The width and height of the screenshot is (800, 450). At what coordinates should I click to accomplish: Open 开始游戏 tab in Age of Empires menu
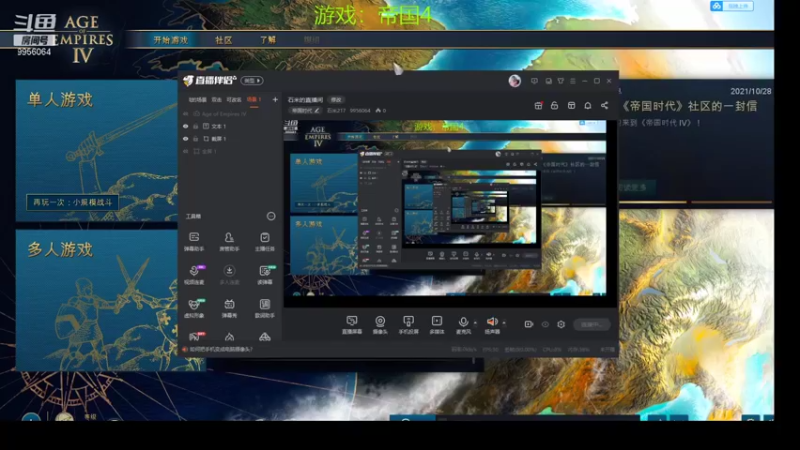(x=171, y=40)
